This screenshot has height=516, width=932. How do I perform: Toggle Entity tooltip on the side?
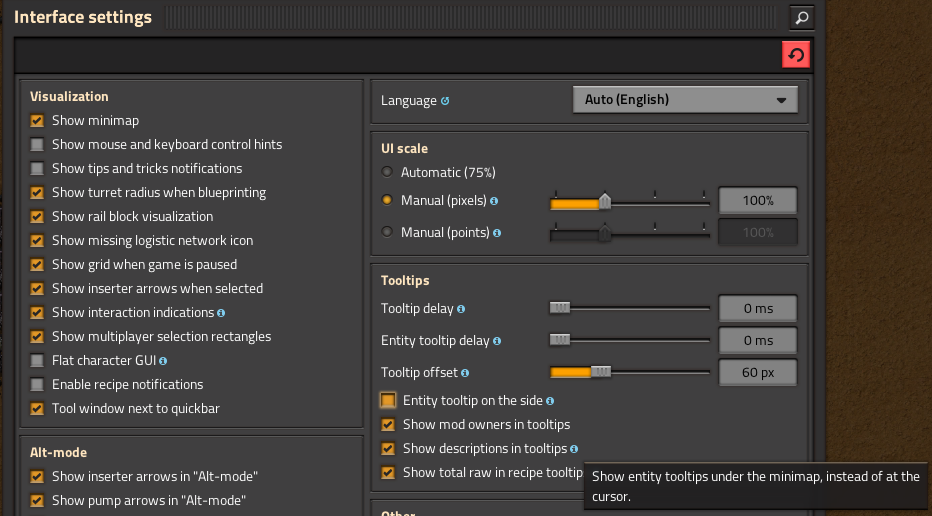(x=388, y=401)
